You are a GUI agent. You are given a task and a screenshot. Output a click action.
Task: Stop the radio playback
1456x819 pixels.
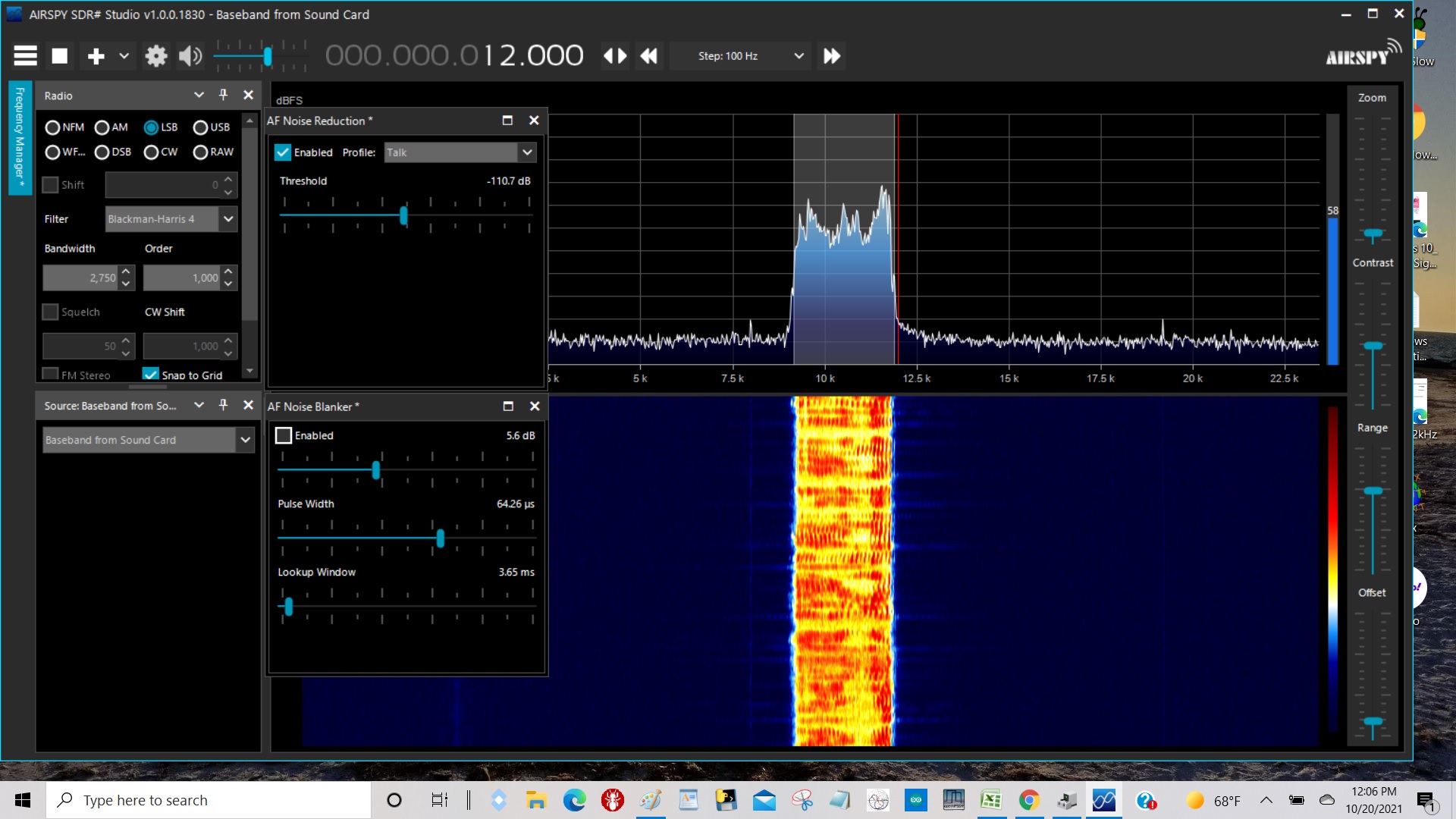(60, 55)
